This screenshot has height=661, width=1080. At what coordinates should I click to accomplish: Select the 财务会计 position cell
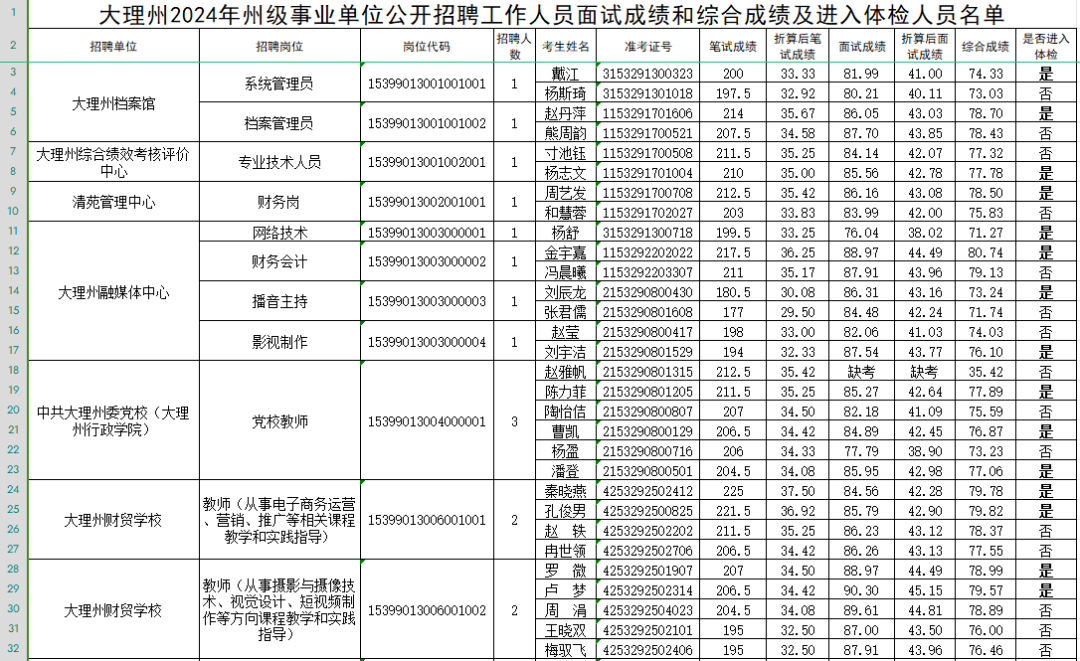point(280,262)
